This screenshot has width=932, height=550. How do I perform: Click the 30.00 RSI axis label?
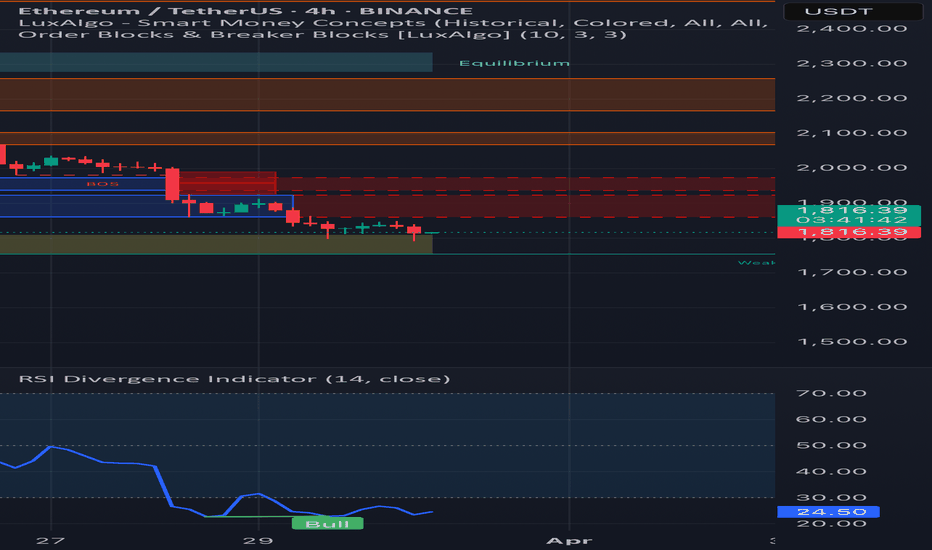[x=831, y=498]
